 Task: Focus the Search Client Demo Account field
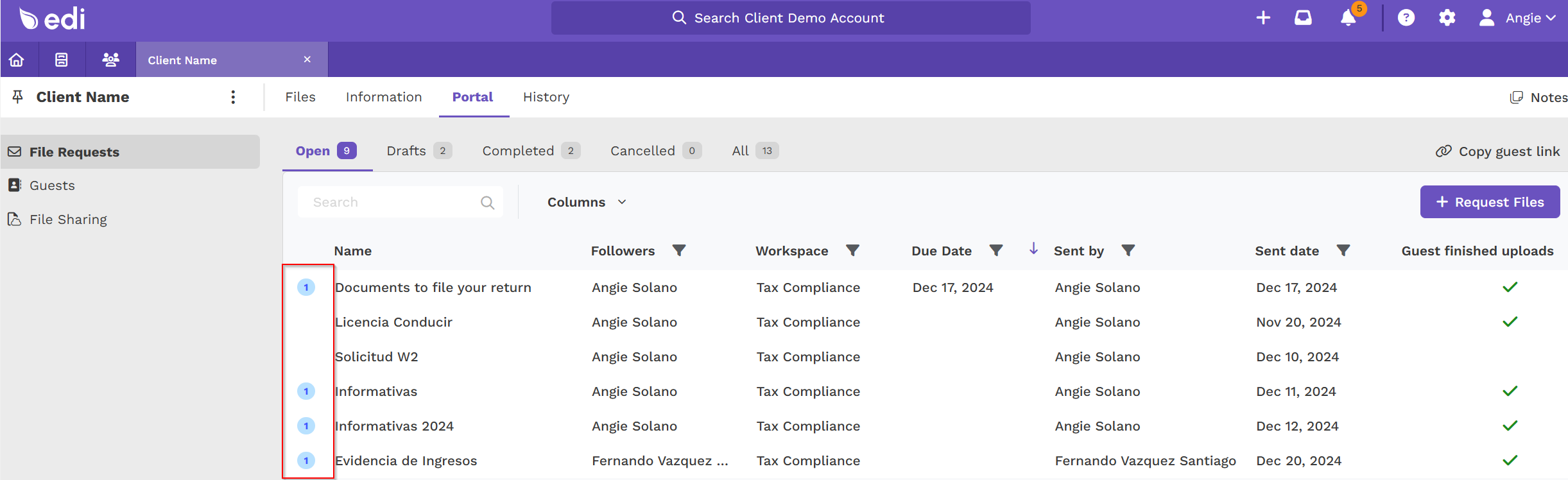pos(791,18)
